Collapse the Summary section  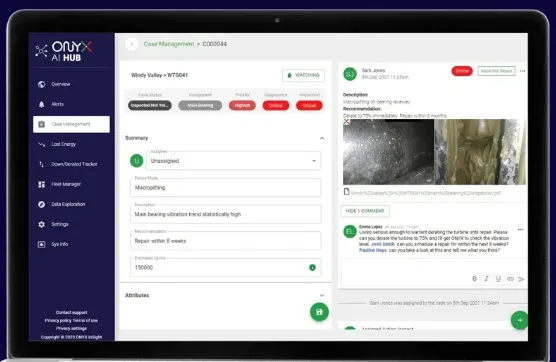[x=322, y=138]
